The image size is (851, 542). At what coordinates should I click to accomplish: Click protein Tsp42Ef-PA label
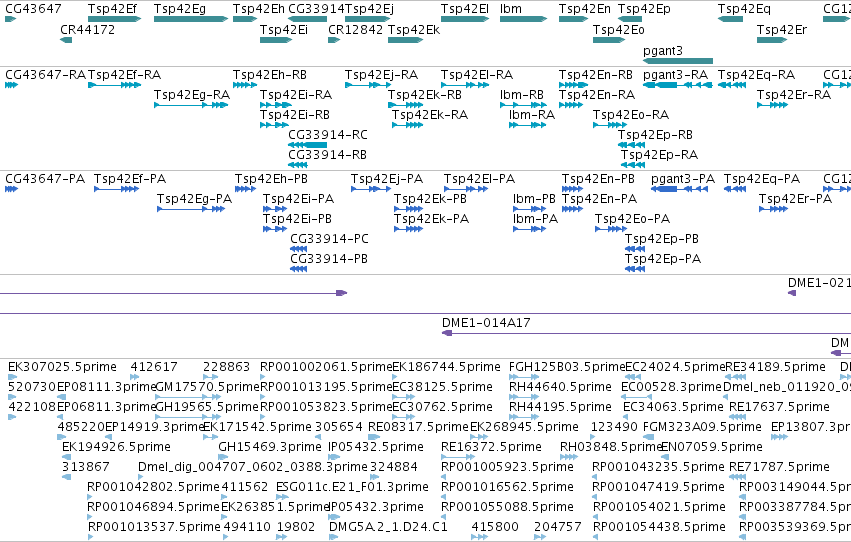tap(130, 178)
